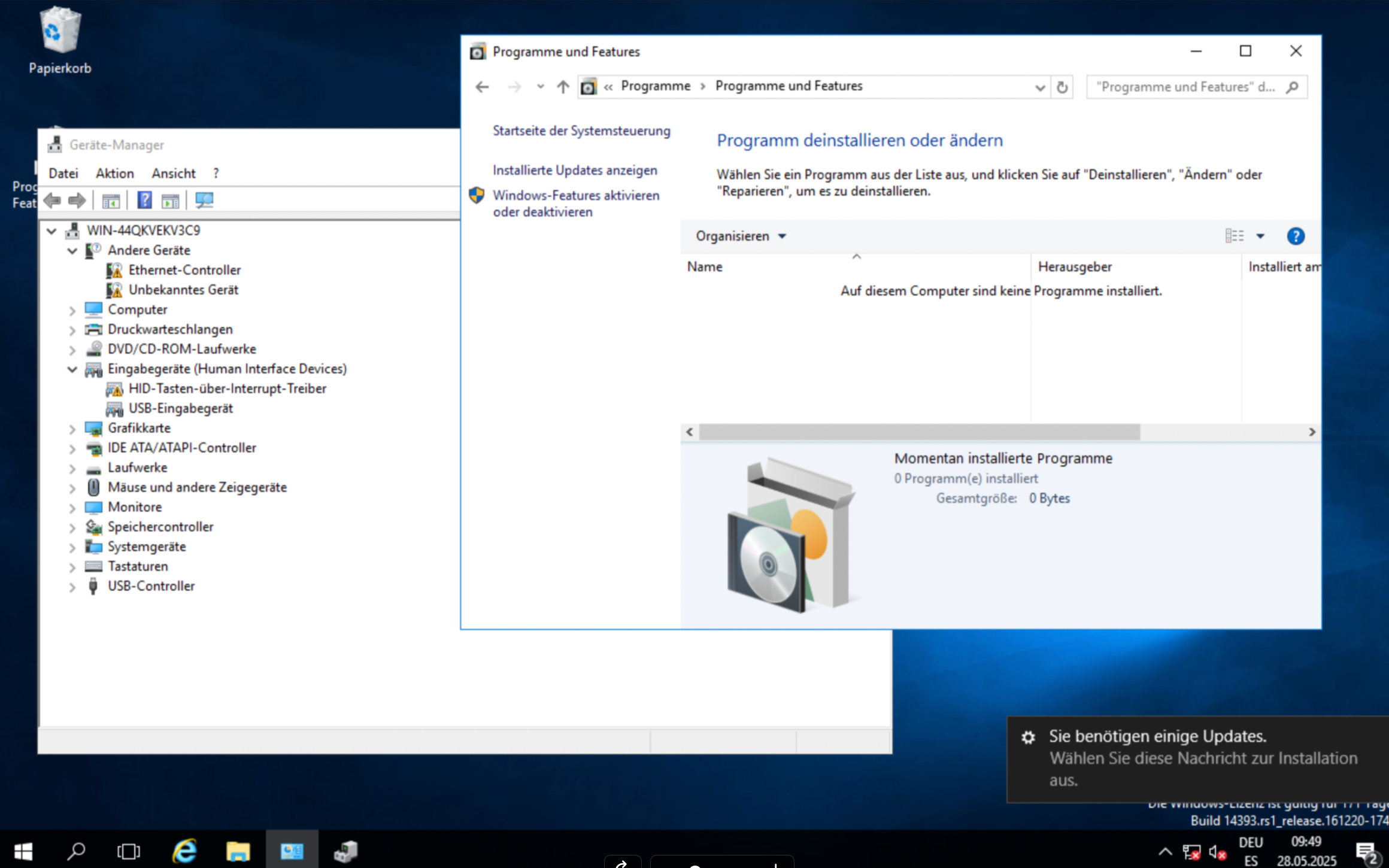
Task: Open File Explorer from the taskbar
Action: pyautogui.click(x=238, y=851)
